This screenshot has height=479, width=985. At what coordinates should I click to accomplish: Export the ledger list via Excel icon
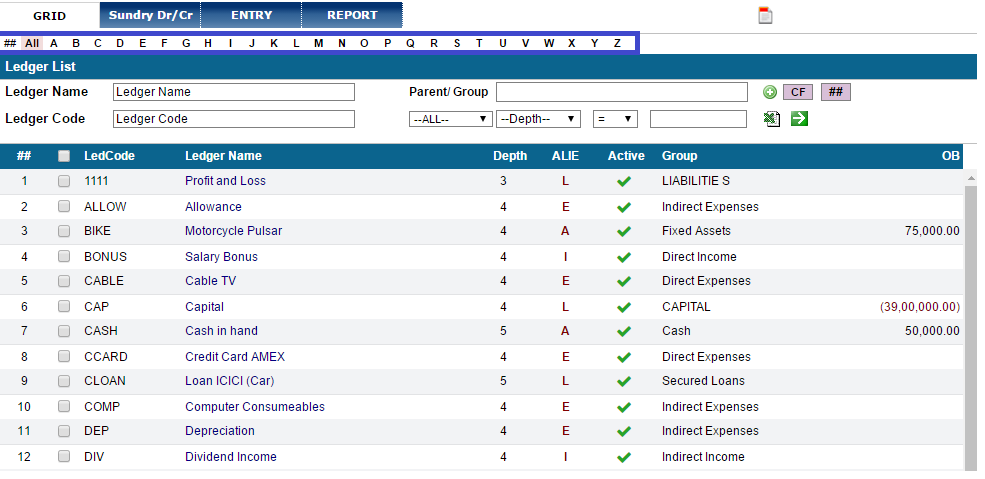[x=772, y=119]
